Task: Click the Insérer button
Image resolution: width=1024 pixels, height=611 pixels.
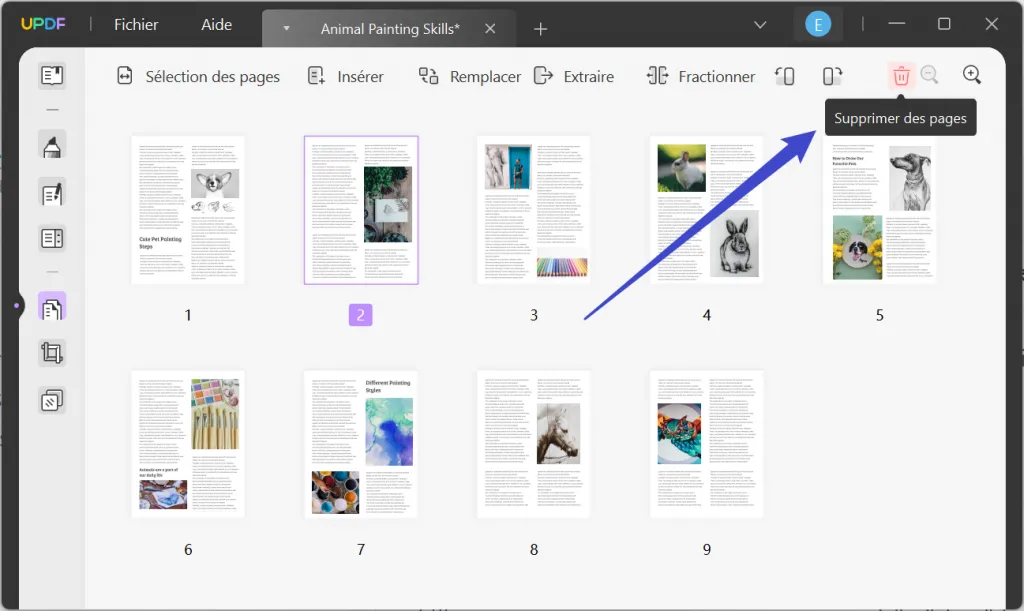Action: (x=347, y=76)
